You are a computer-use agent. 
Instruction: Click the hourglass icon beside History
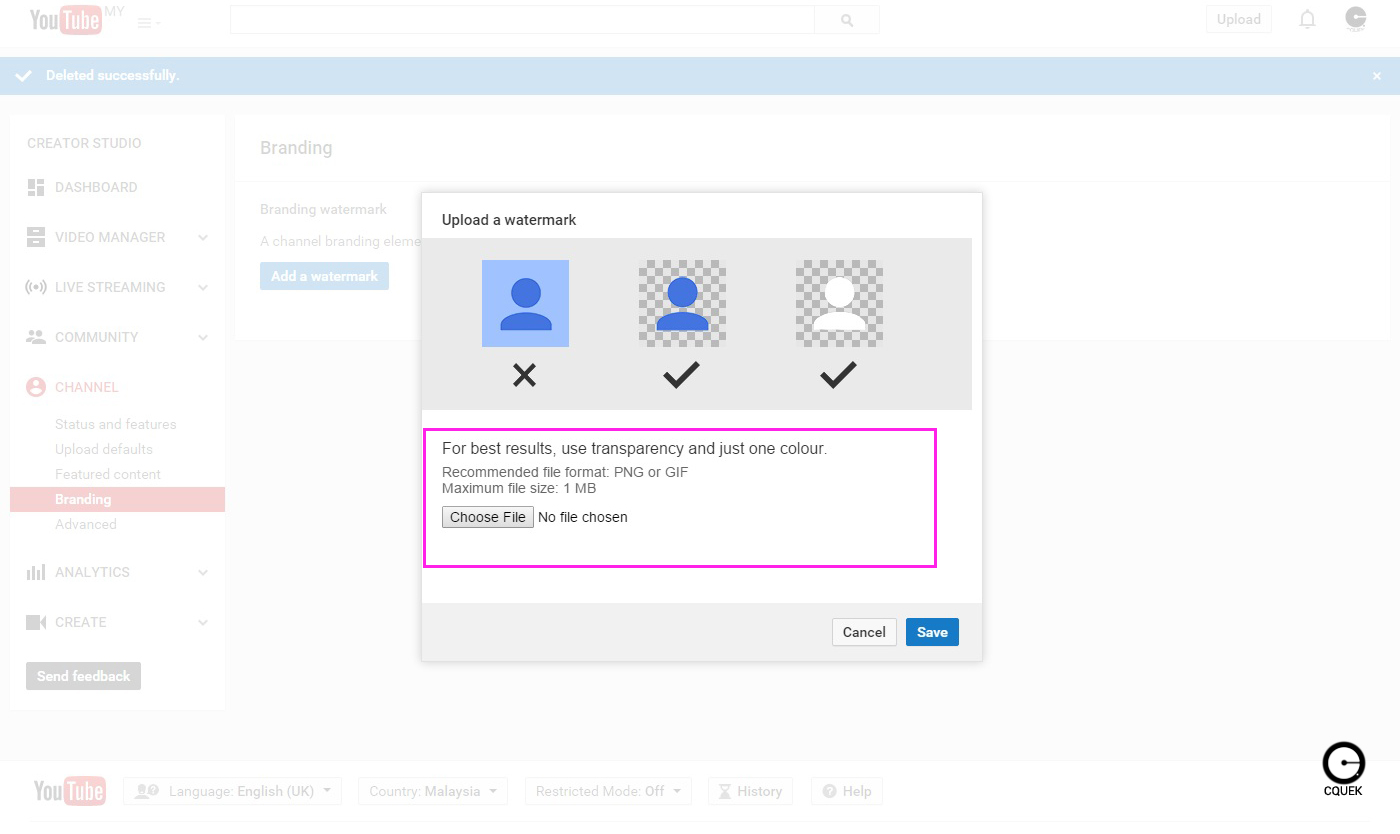726,791
